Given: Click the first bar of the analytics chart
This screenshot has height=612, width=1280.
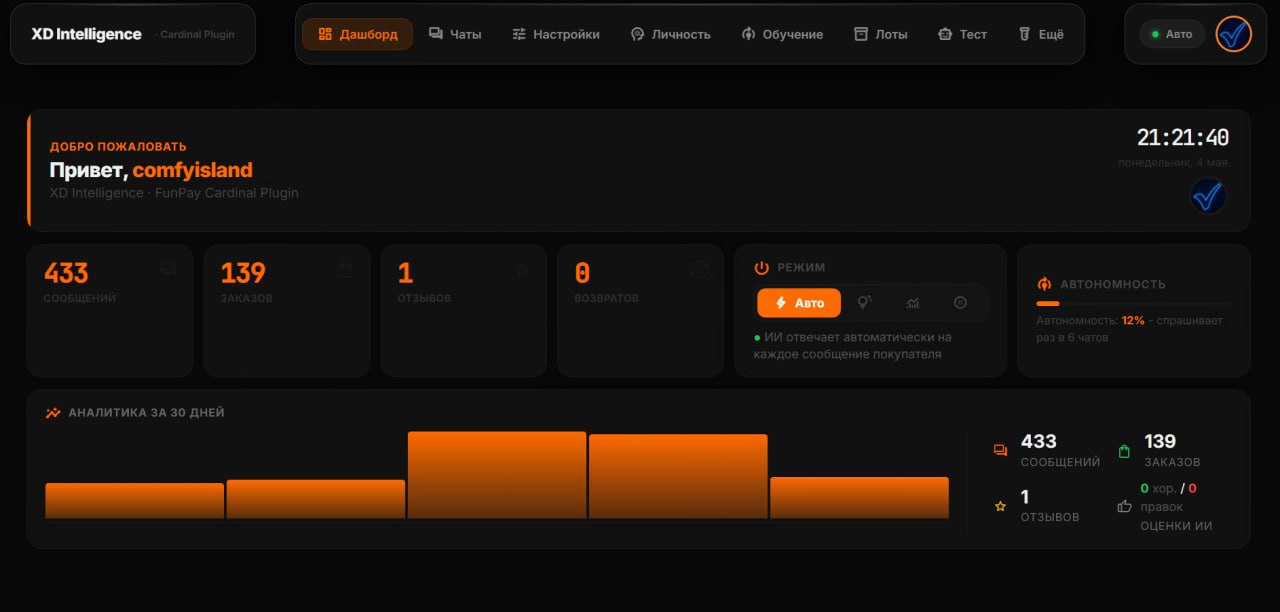Looking at the screenshot, I should tap(134, 501).
